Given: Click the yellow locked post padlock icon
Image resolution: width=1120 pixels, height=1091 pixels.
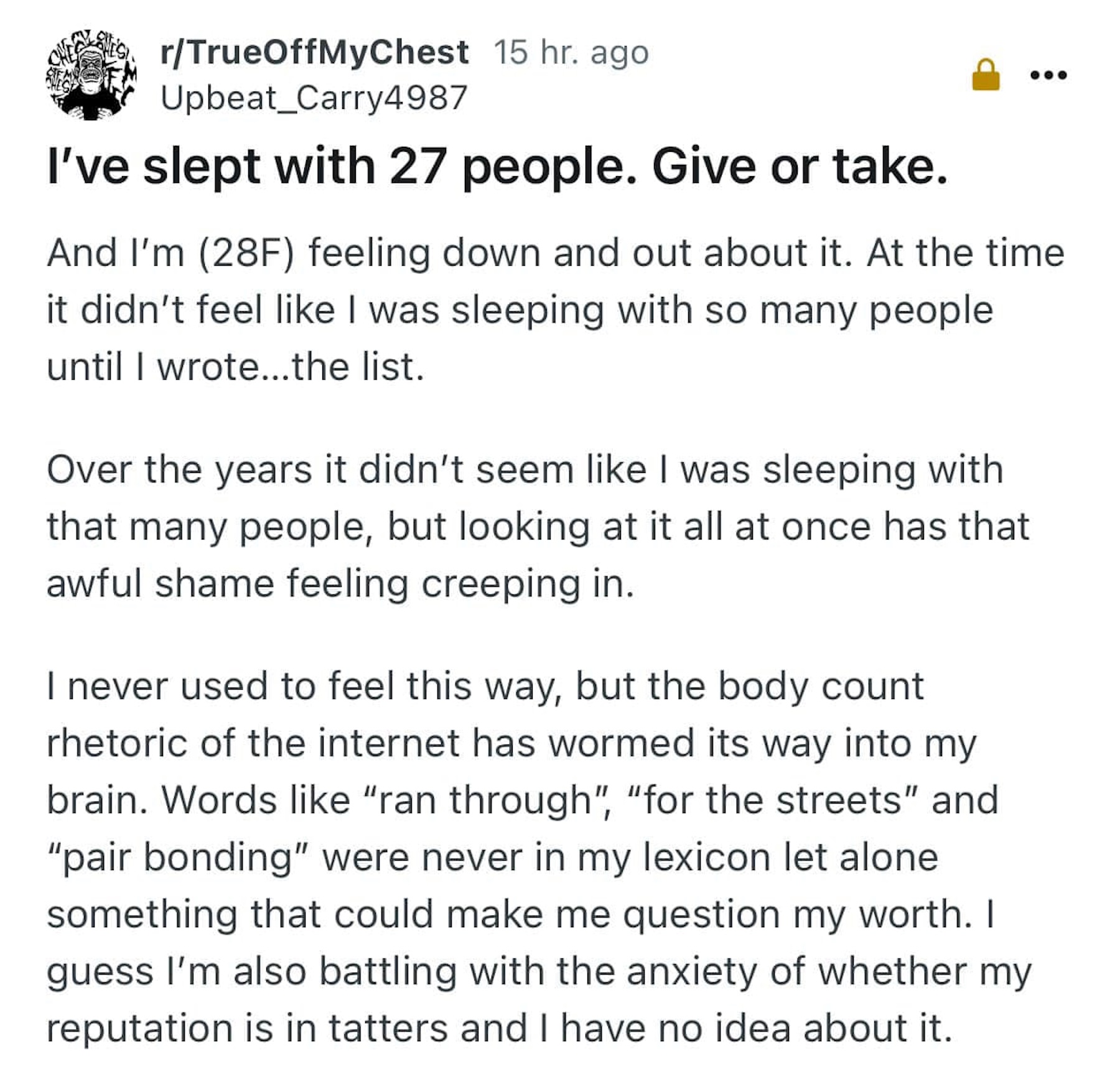Looking at the screenshot, I should coord(986,75).
